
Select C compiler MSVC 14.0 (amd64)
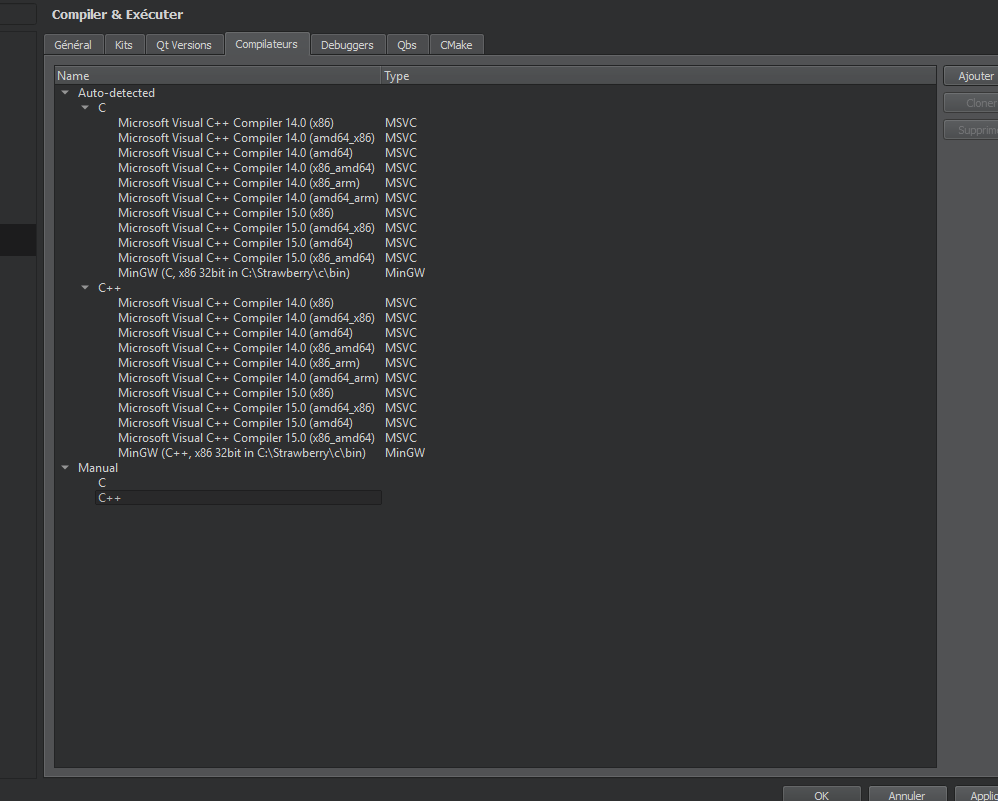pyautogui.click(x=235, y=153)
